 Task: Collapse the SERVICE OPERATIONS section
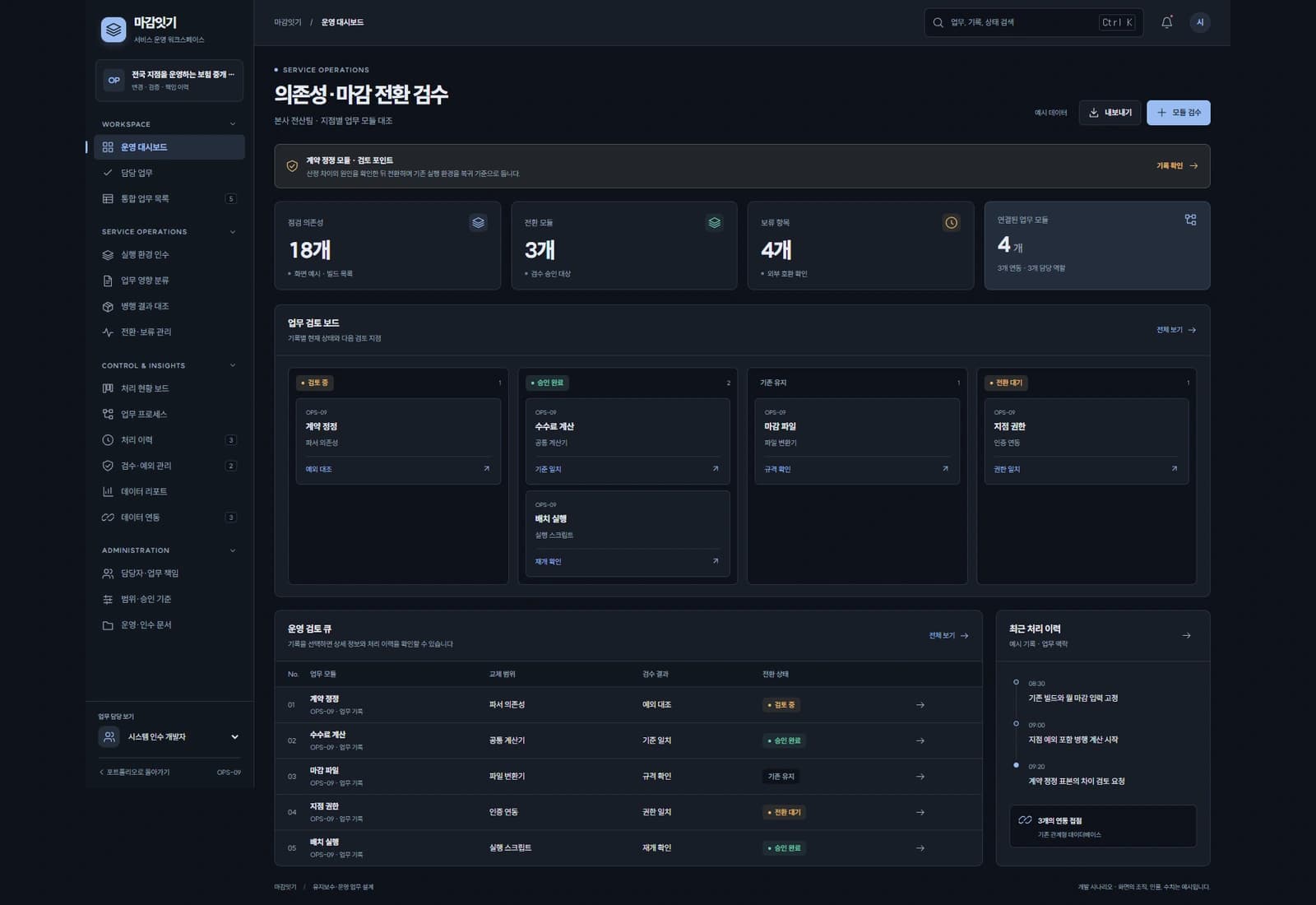pyautogui.click(x=233, y=232)
